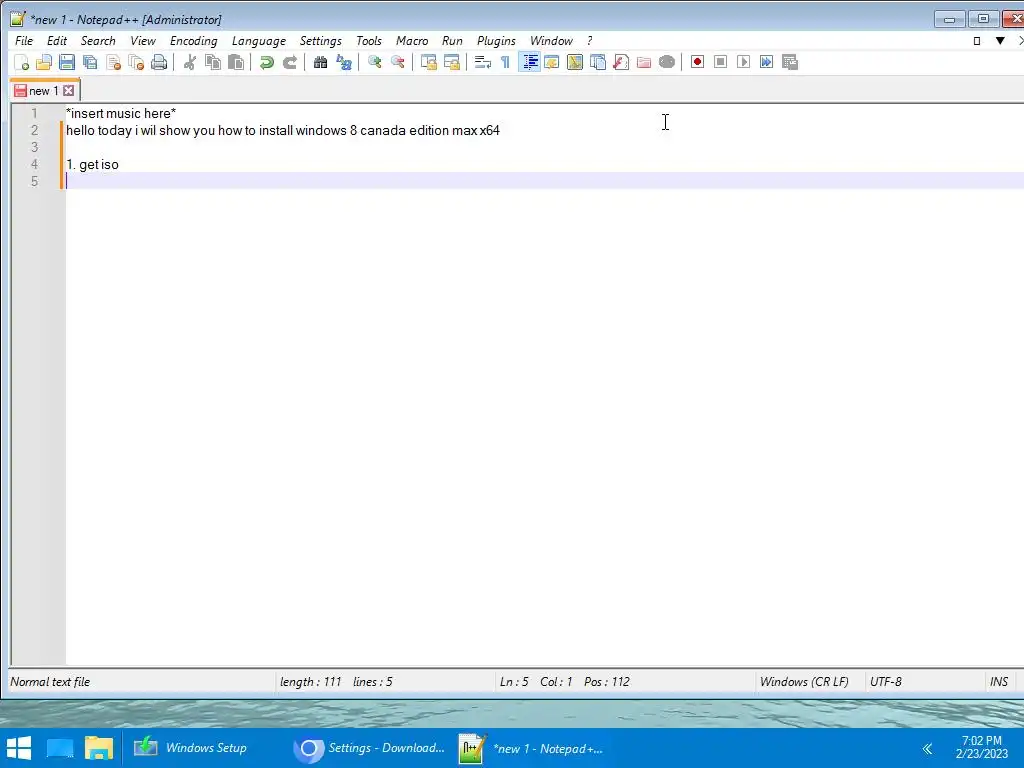1024x768 pixels.
Task: Open the Search menu
Action: point(98,40)
